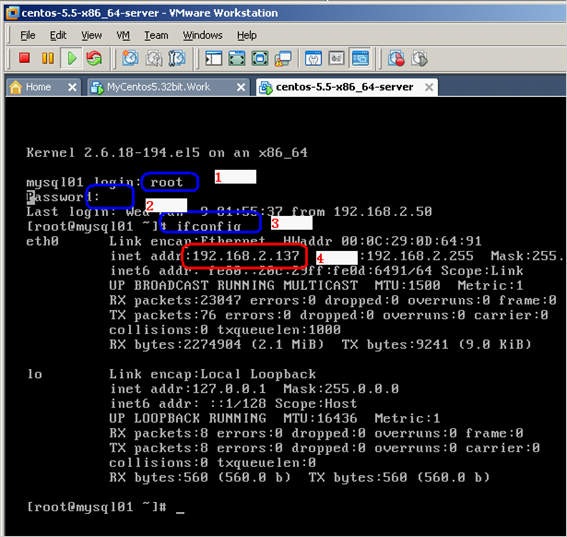Click HWaddr 00:0C:29:0D:64:91 text
Image resolution: width=567 pixels, height=537 pixels.
point(382,241)
